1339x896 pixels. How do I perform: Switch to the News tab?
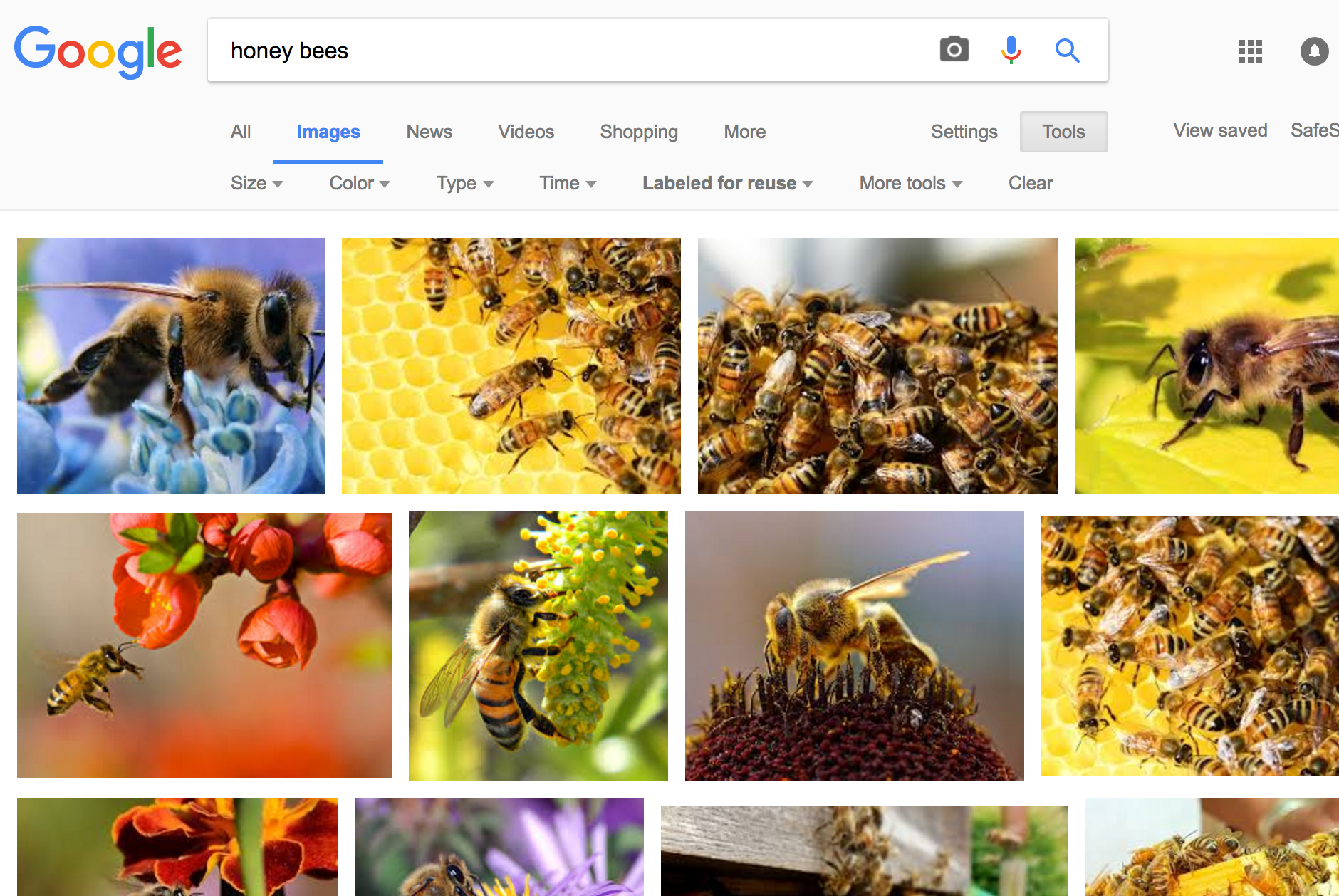pos(429,132)
